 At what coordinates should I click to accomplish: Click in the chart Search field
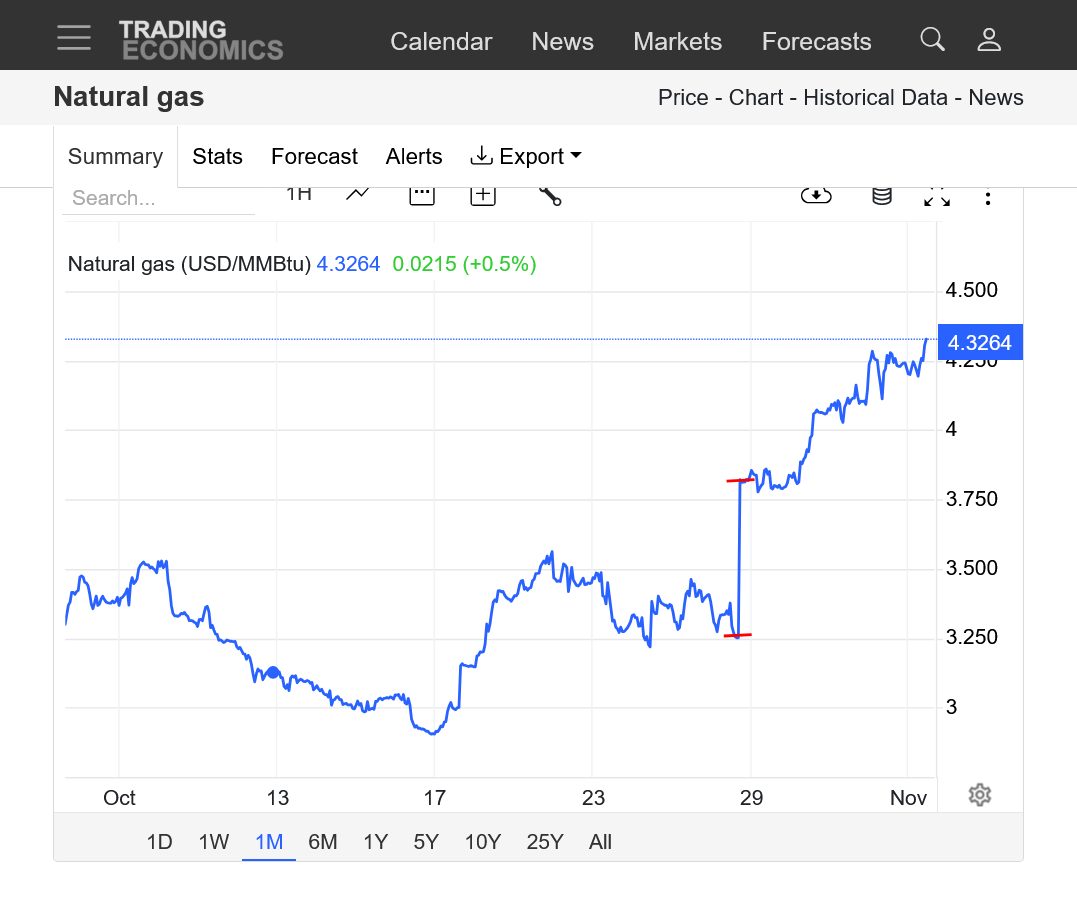[158, 199]
